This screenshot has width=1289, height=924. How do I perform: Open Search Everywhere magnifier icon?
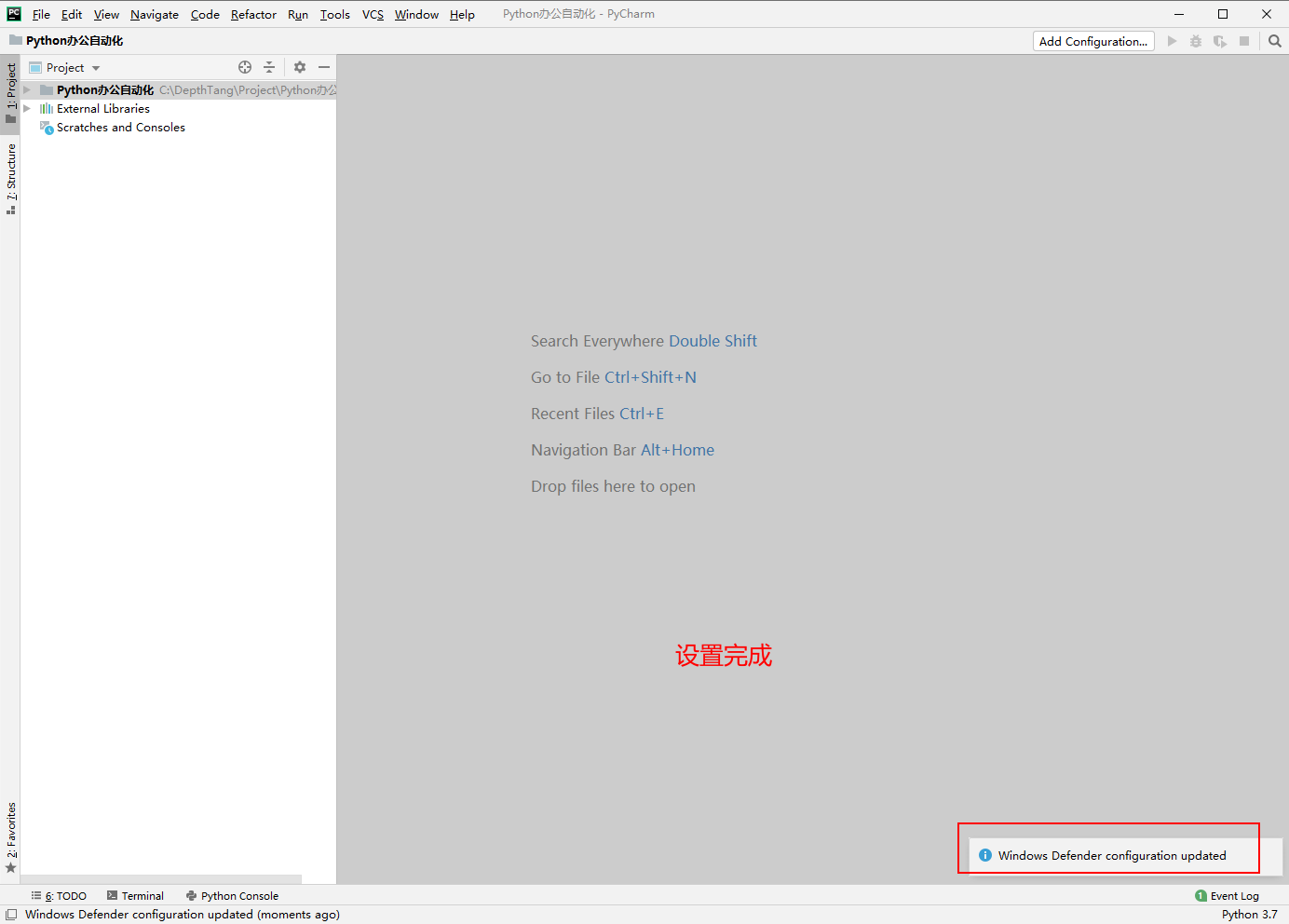[1275, 41]
